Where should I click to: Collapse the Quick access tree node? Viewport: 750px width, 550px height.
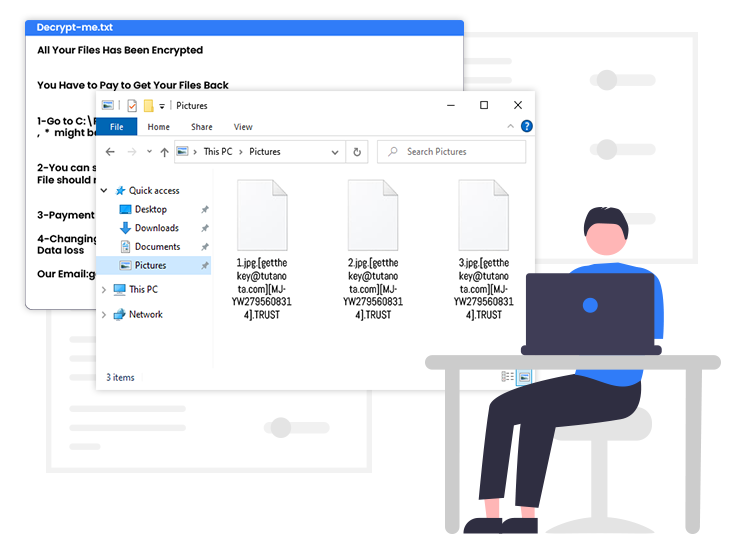coord(104,190)
